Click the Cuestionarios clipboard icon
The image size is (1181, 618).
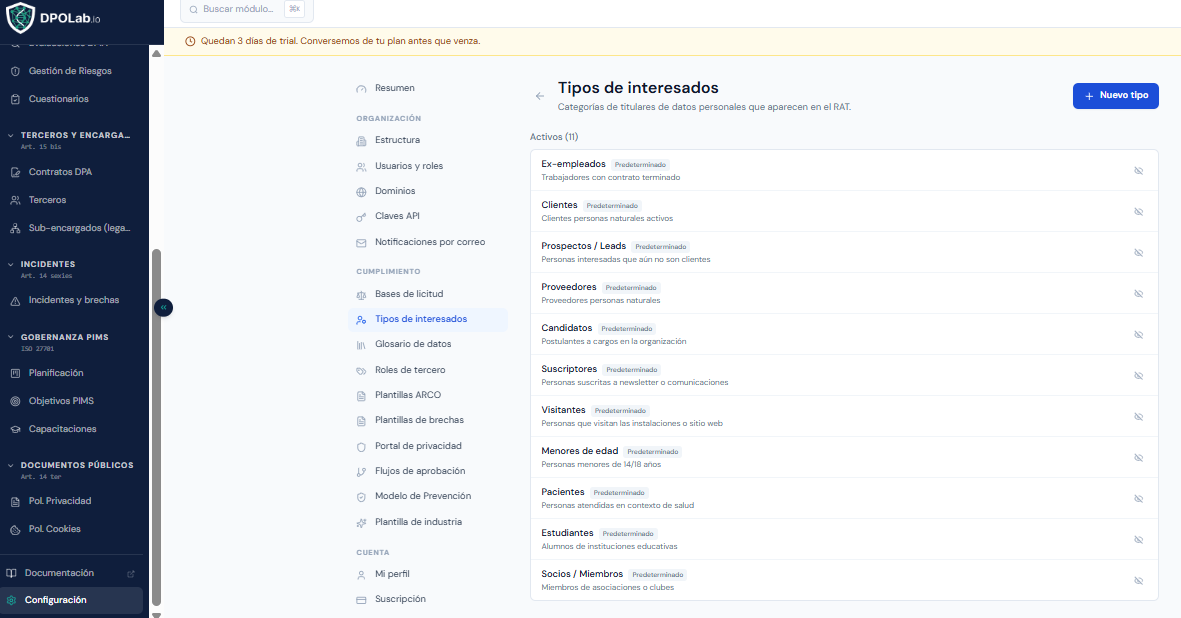point(15,99)
